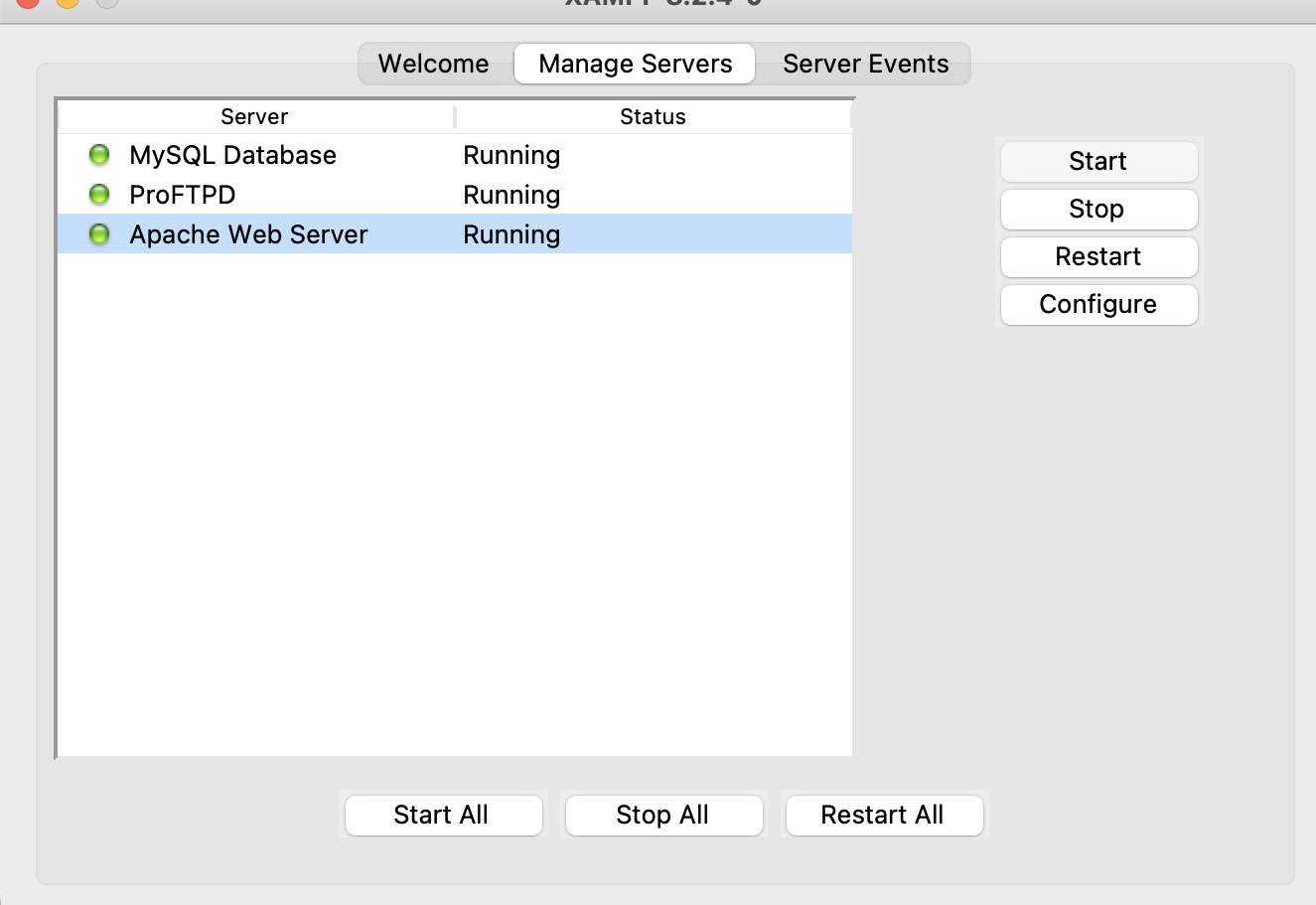Minimize the XAMPP window

(x=67, y=2)
